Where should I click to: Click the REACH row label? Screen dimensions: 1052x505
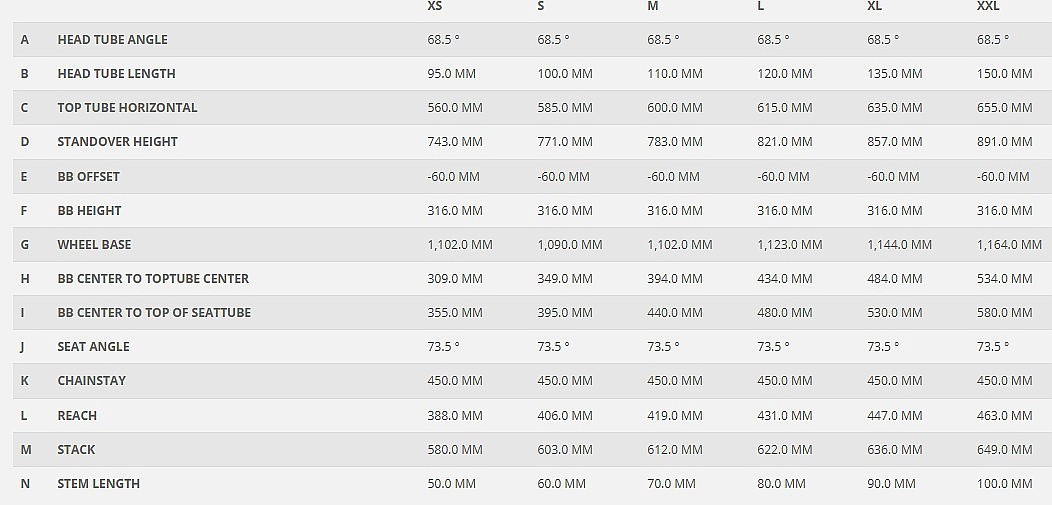click(77, 416)
